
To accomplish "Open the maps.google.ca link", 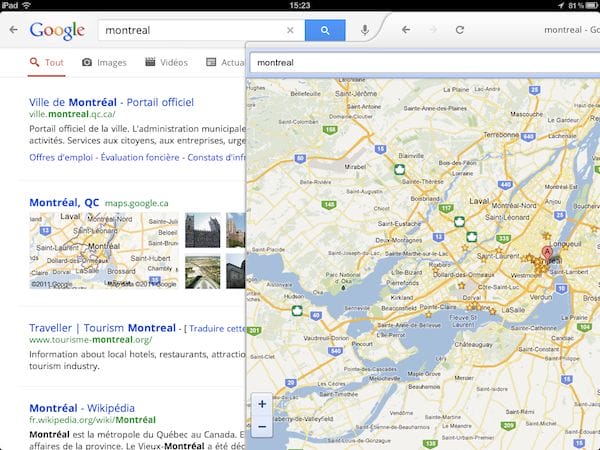I will point(137,203).
